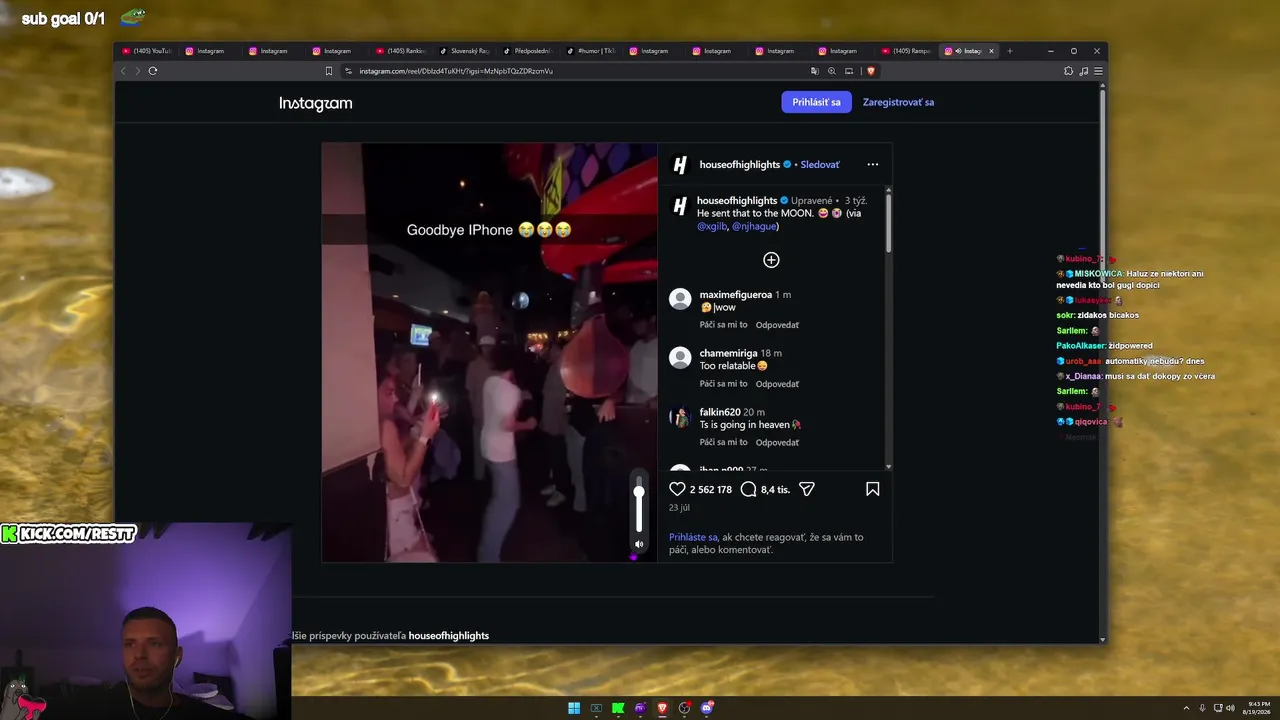Screen dimensions: 1280x720
Task: Open the clock showing 9:43 PM
Action: coord(1259,708)
